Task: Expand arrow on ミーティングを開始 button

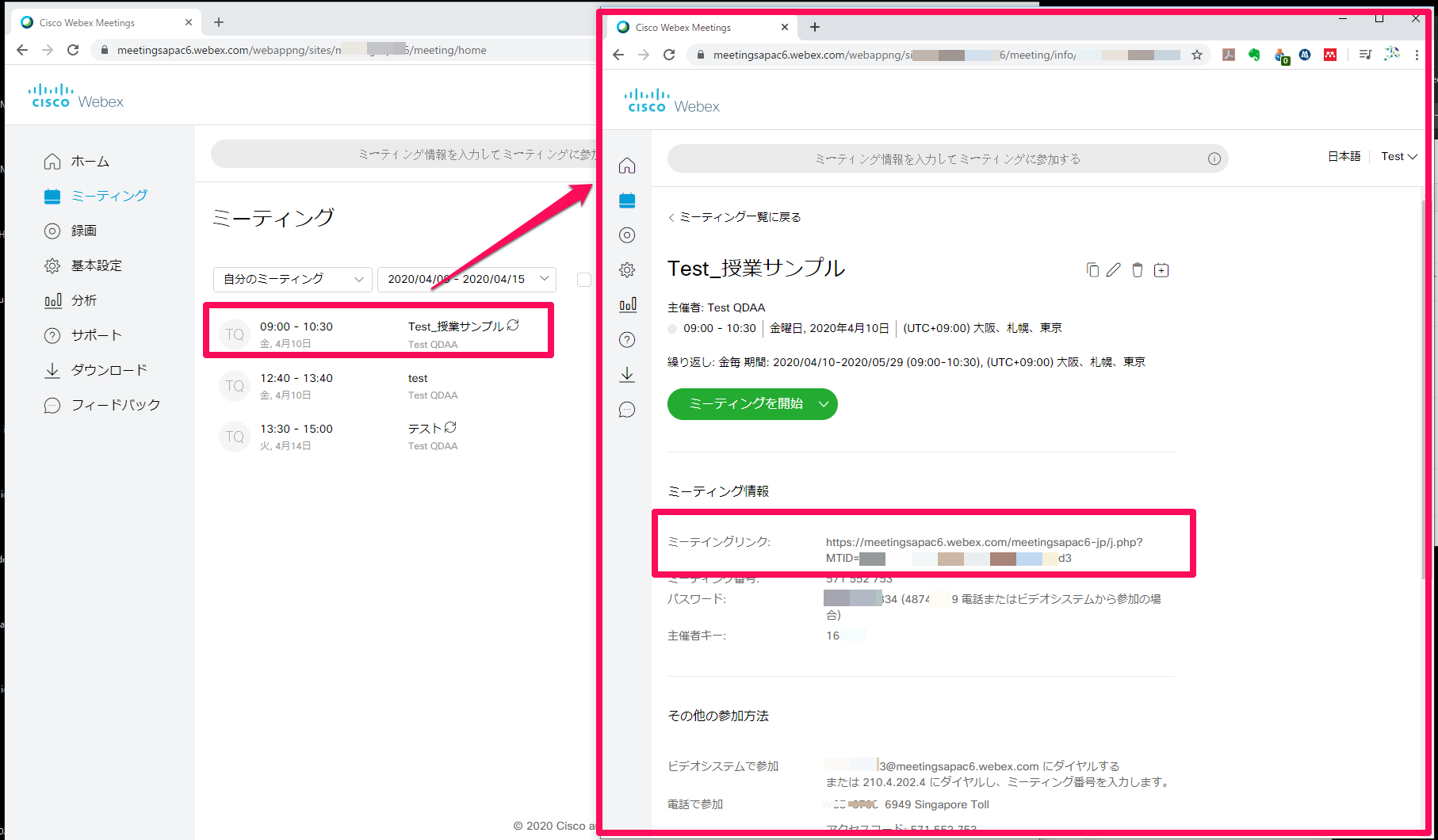Action: (824, 404)
